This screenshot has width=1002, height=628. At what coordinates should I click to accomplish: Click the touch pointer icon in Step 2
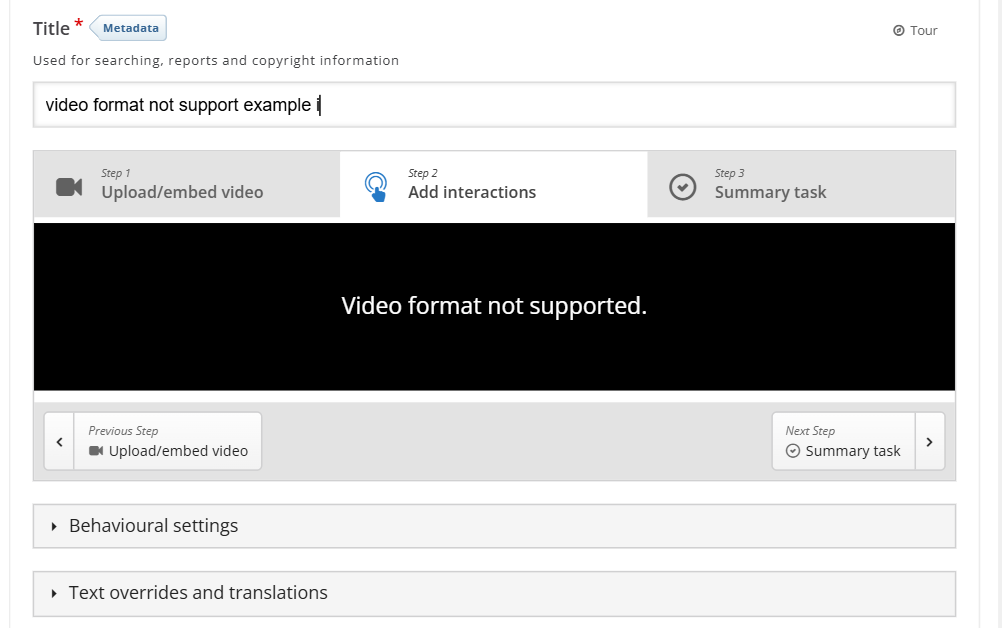(376, 187)
